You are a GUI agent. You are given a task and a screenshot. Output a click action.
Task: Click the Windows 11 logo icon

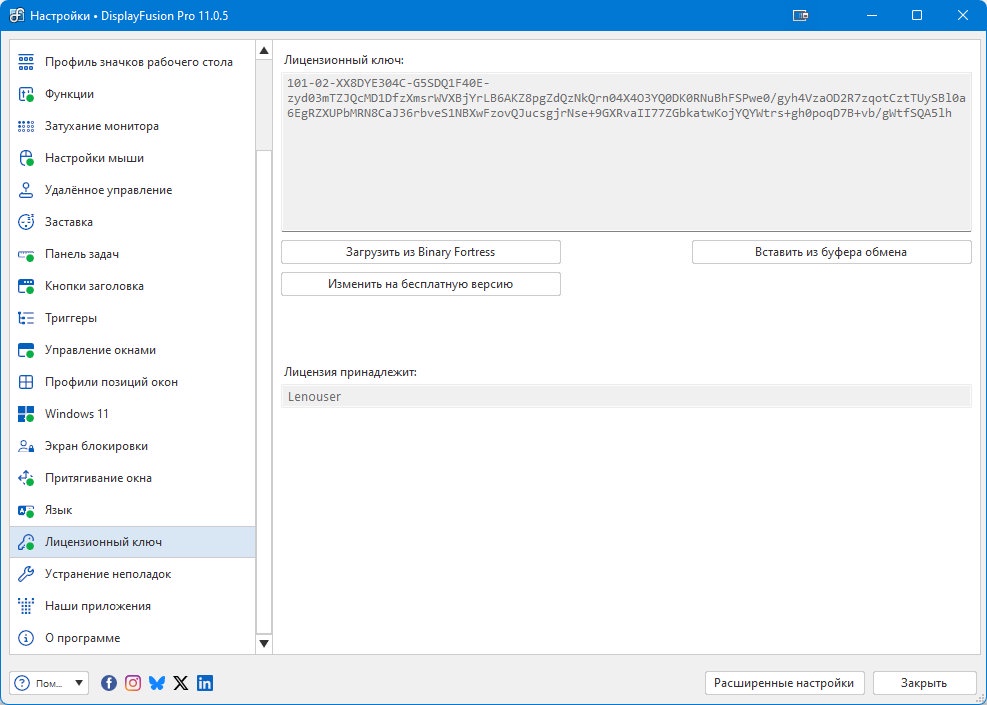coord(26,414)
